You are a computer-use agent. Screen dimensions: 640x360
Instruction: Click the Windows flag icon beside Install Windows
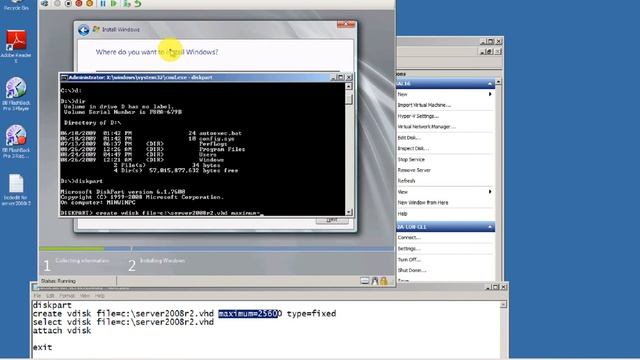(x=96, y=29)
